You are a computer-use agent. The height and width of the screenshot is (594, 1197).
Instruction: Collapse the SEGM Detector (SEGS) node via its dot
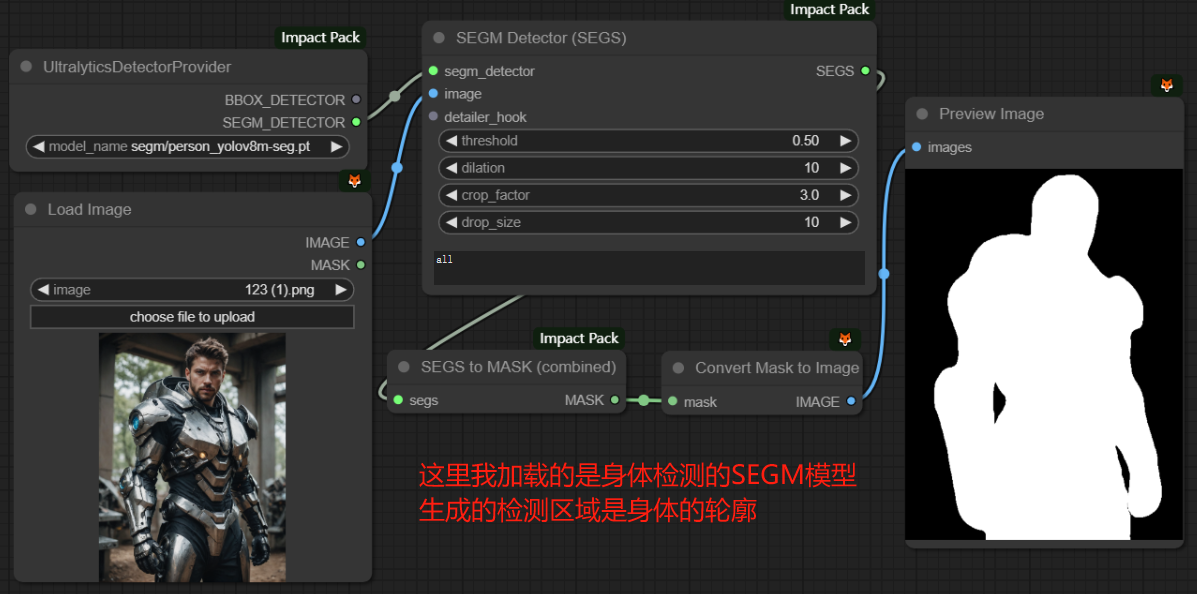pos(439,38)
